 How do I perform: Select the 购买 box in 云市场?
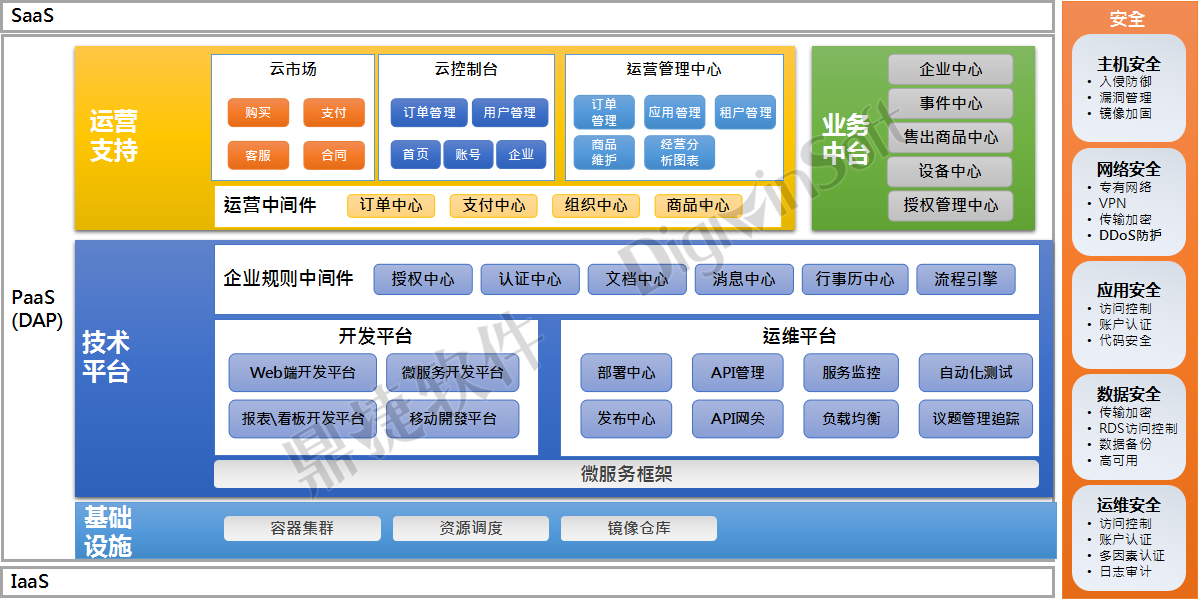(x=258, y=112)
